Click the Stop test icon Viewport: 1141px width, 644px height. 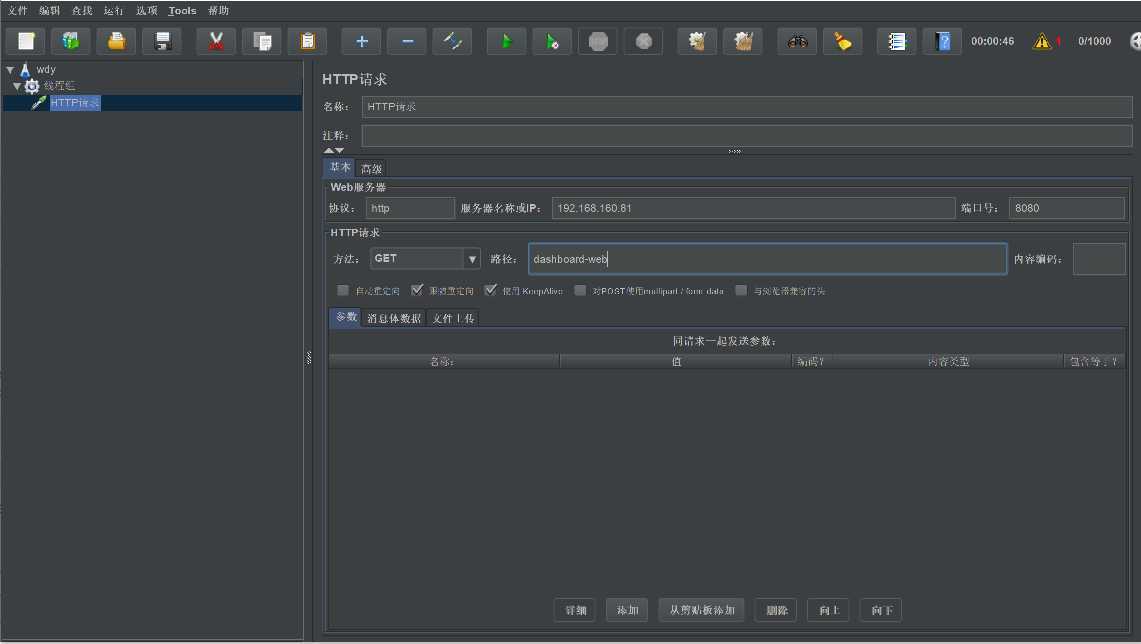pos(598,41)
